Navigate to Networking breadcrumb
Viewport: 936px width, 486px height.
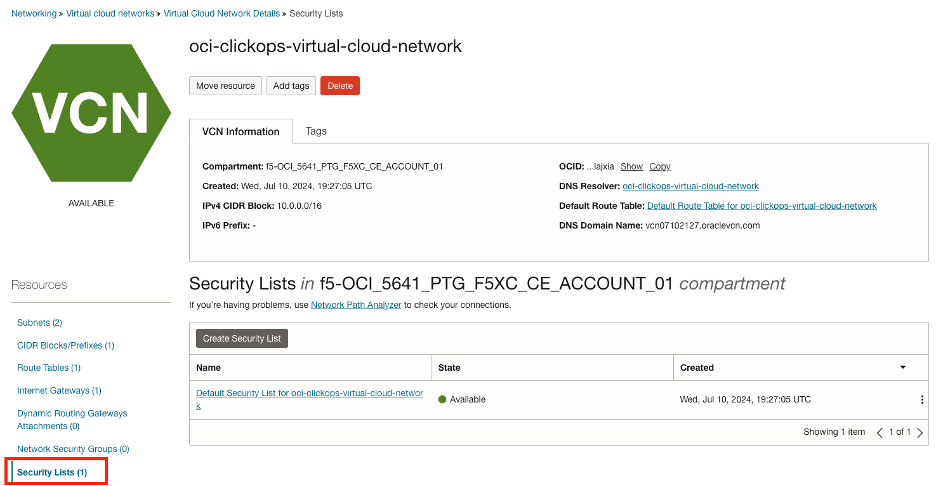tap(34, 13)
